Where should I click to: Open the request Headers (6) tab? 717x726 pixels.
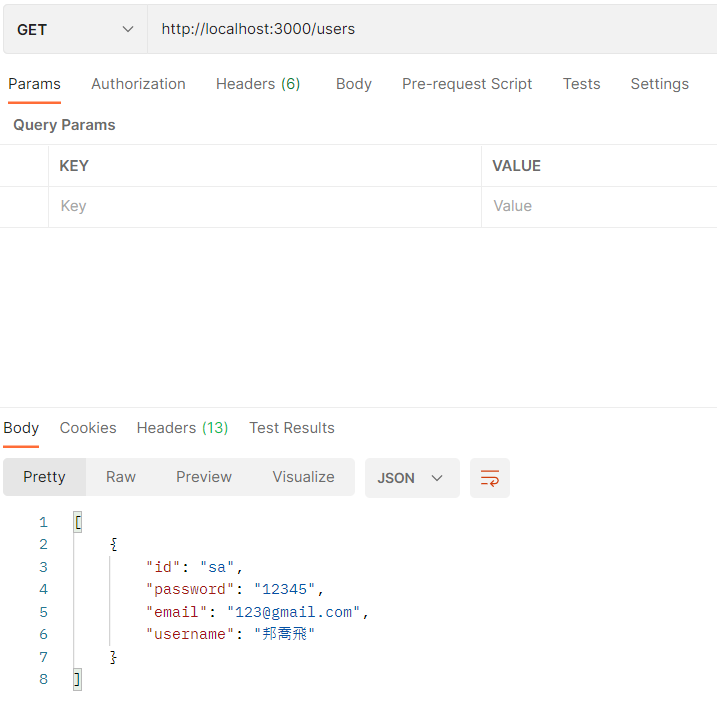coord(258,84)
